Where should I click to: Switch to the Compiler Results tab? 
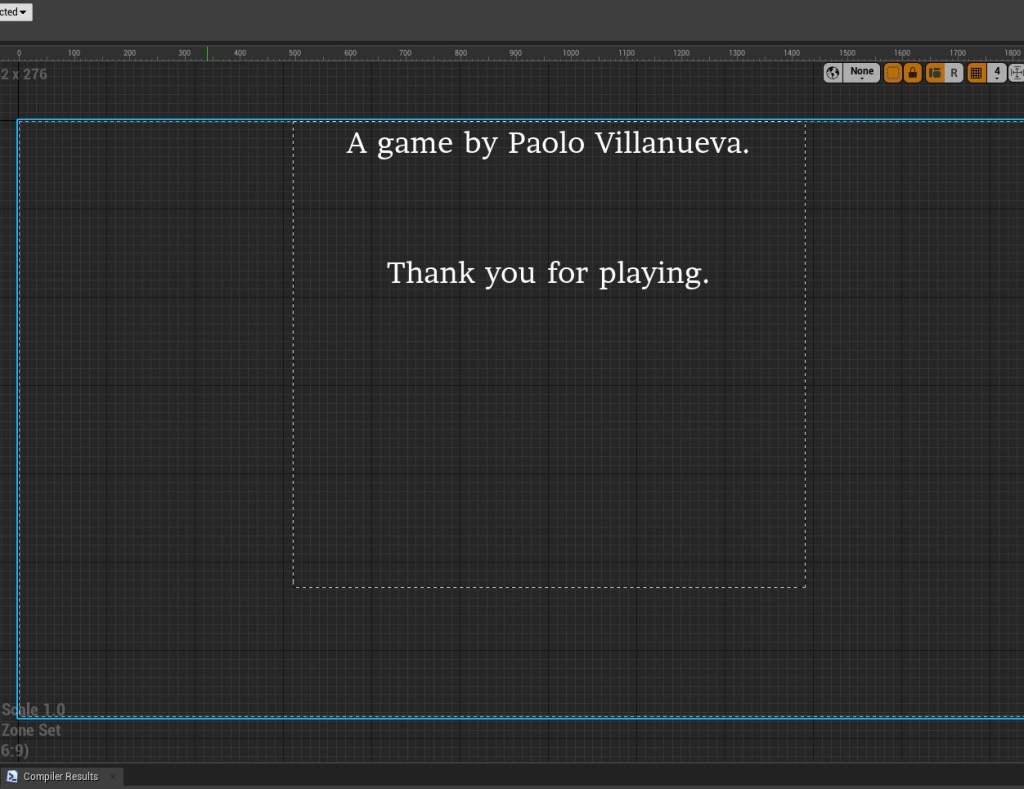point(61,776)
